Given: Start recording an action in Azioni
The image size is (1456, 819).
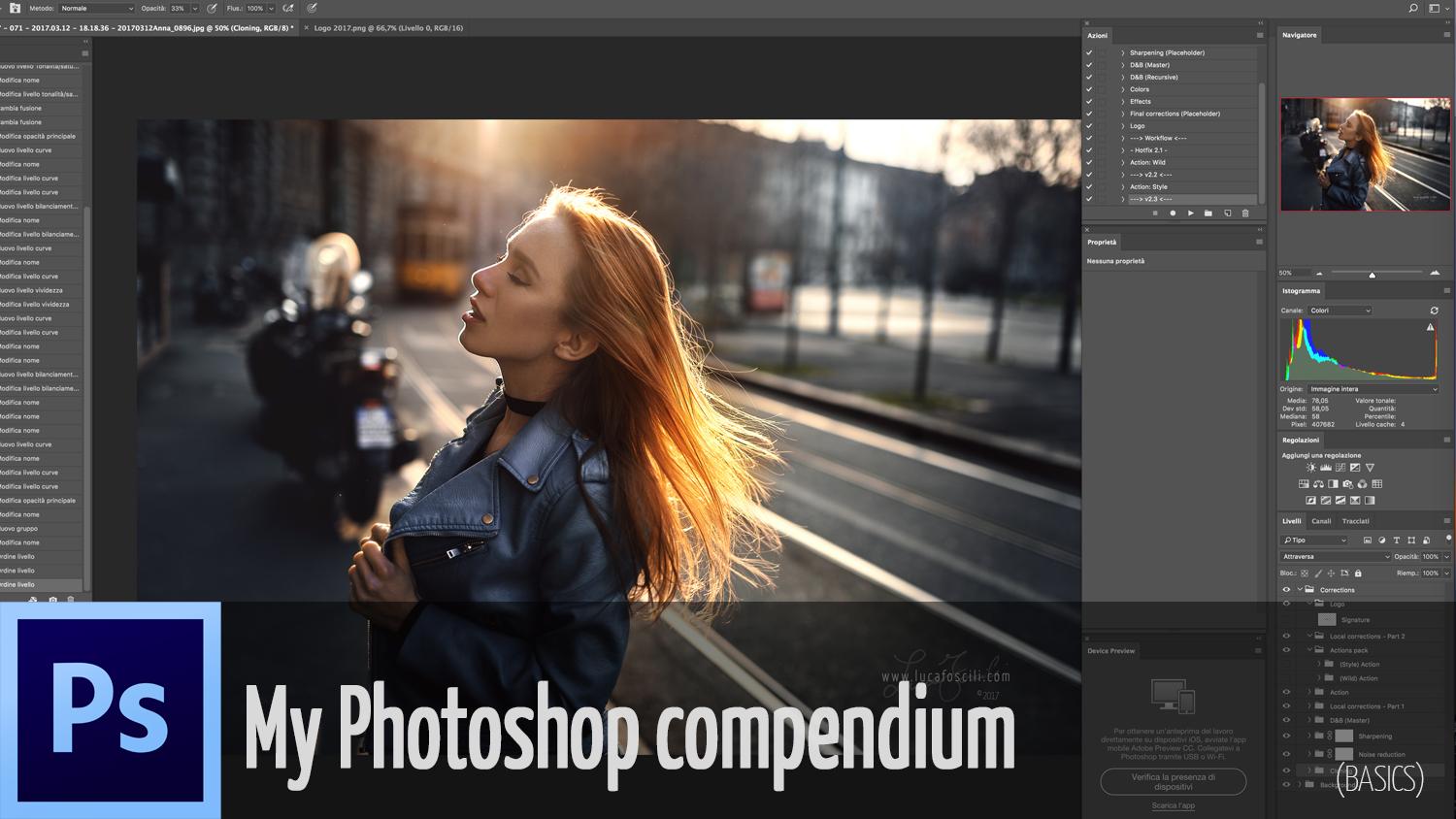Looking at the screenshot, I should coord(1173,213).
